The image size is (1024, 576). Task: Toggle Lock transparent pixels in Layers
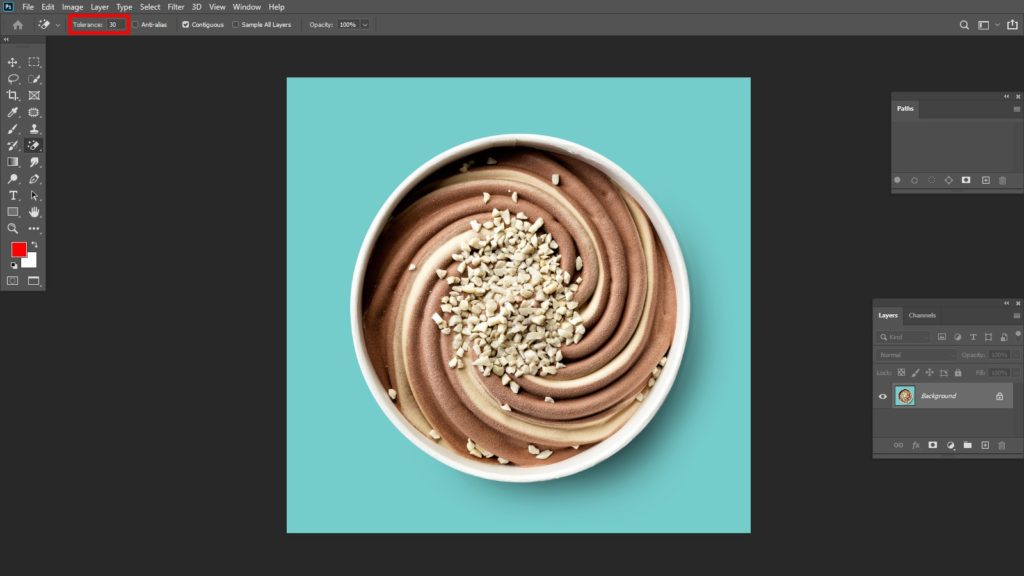point(901,372)
